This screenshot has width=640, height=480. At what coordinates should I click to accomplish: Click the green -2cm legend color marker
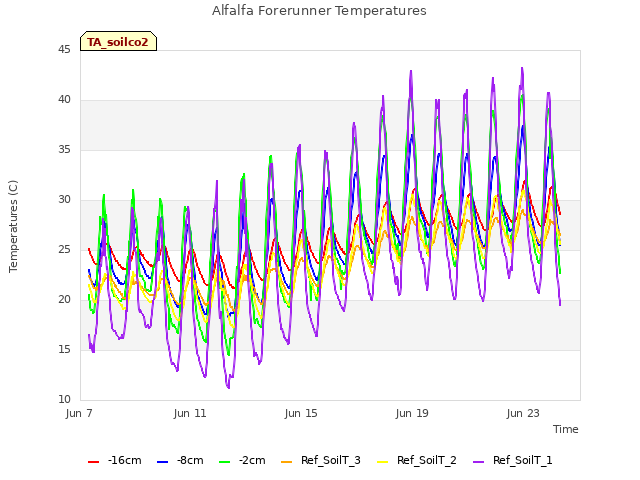pos(224,462)
